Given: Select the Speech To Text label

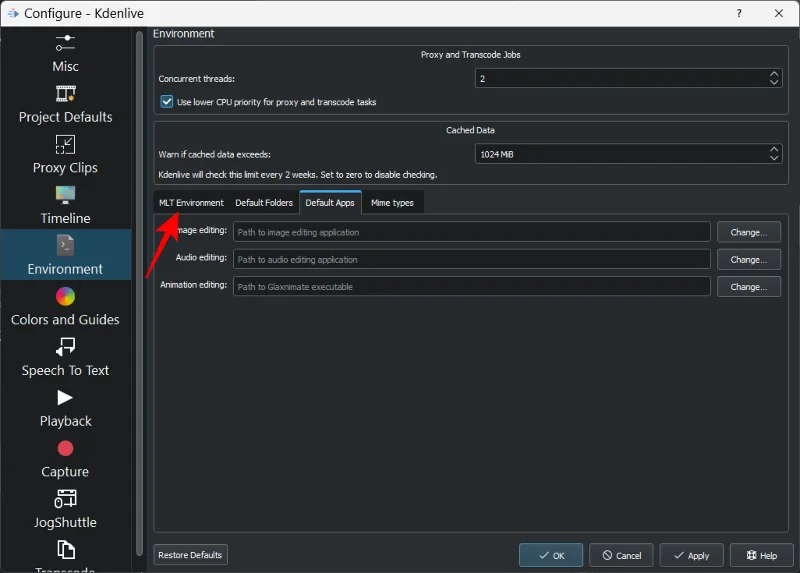Looking at the screenshot, I should point(65,370).
